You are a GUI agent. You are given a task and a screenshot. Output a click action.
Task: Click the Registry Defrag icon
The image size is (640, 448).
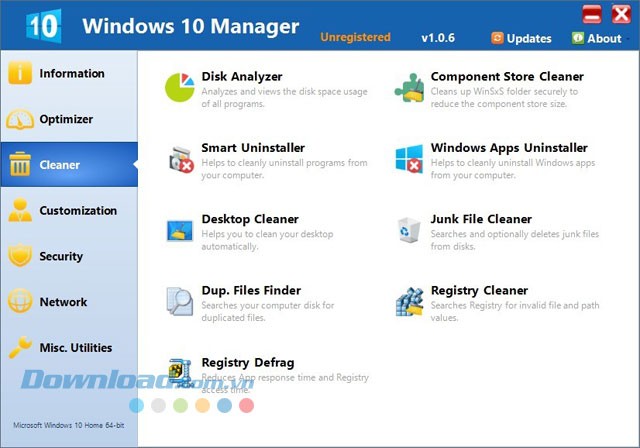click(x=180, y=371)
